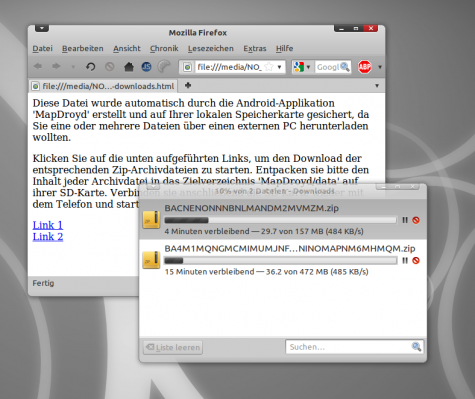Maximize the Mozilla Firefox window
Viewport: 475px width, 399px height.
(356, 29)
